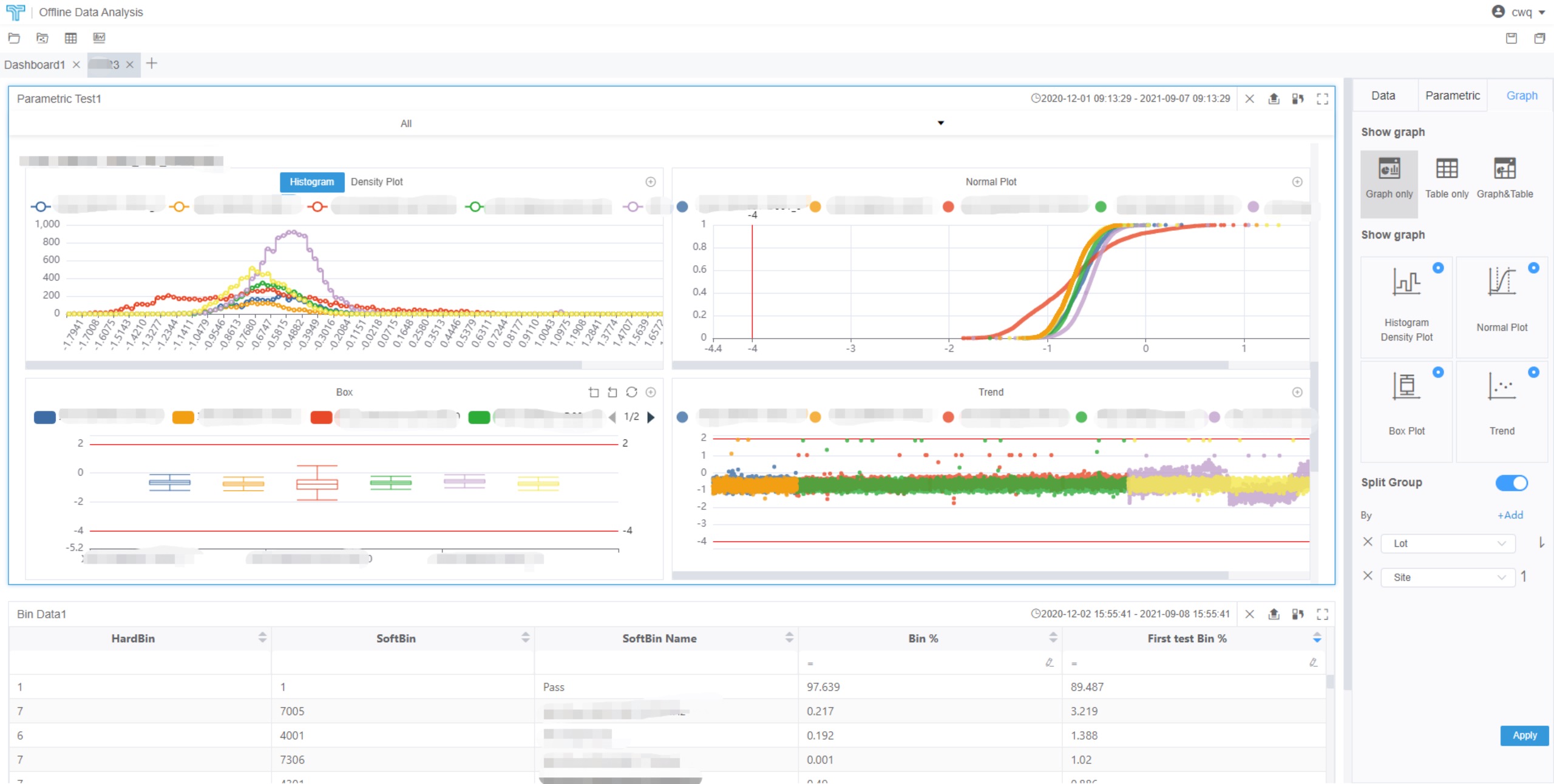Screen dimensions: 1554x784
Task: Switch to the Density Plot view
Action: tap(376, 182)
